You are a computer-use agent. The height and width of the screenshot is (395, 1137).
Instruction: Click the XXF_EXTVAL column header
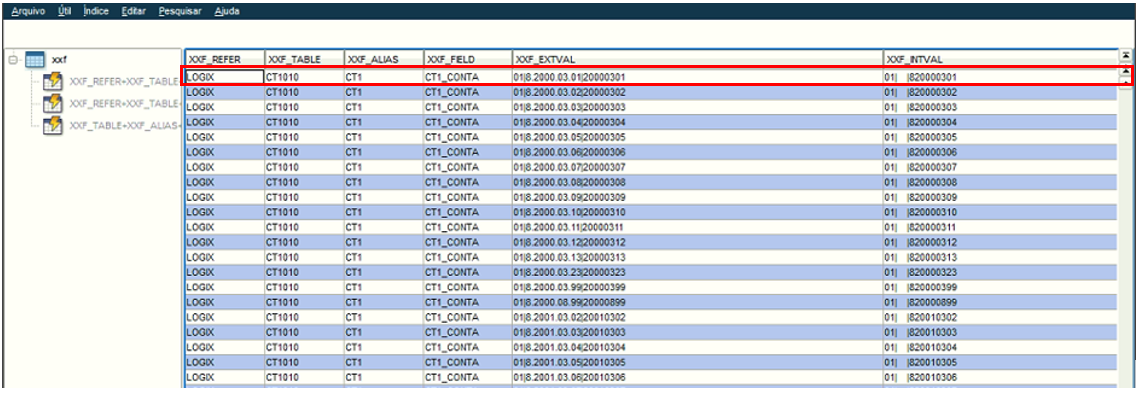698,59
